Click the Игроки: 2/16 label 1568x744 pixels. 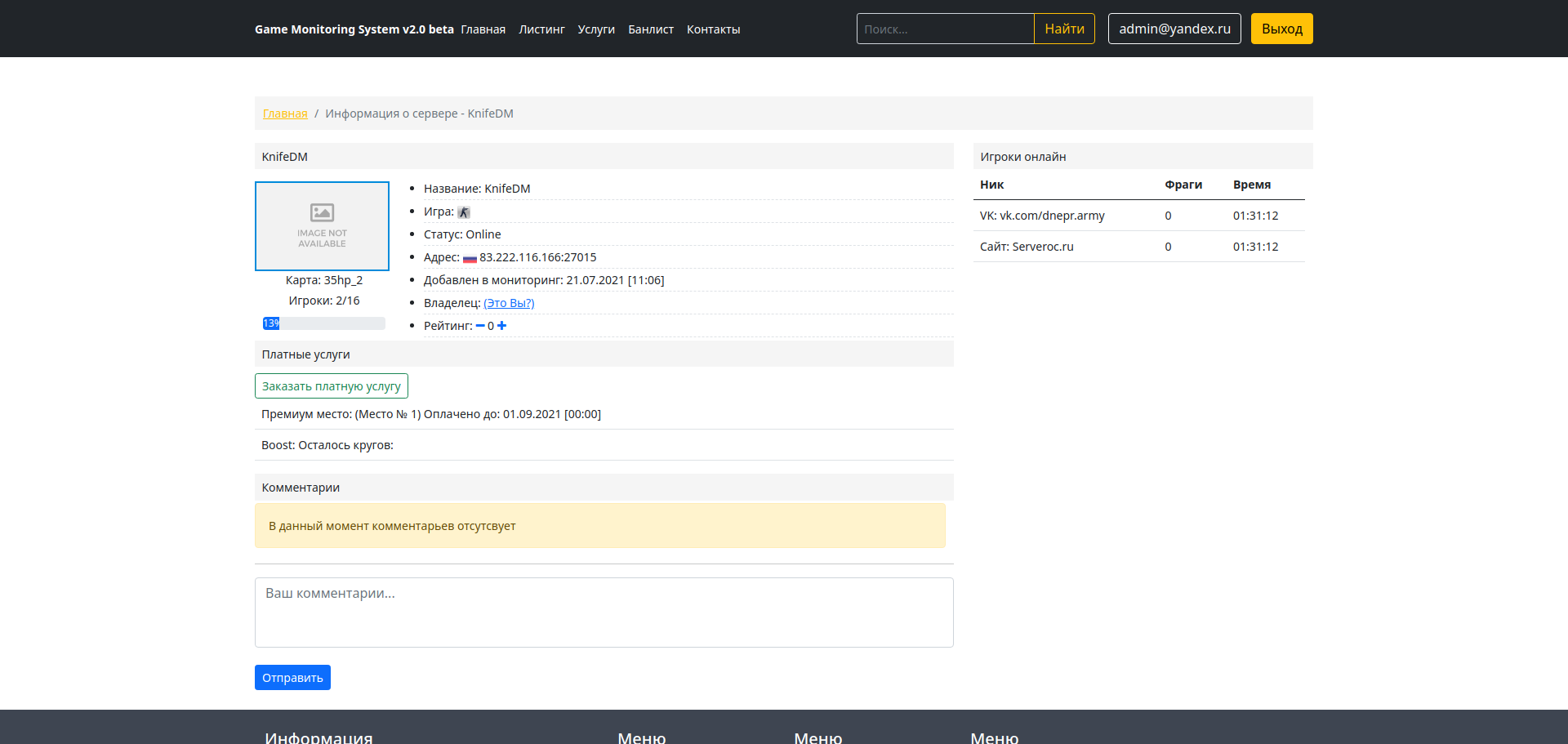click(324, 301)
